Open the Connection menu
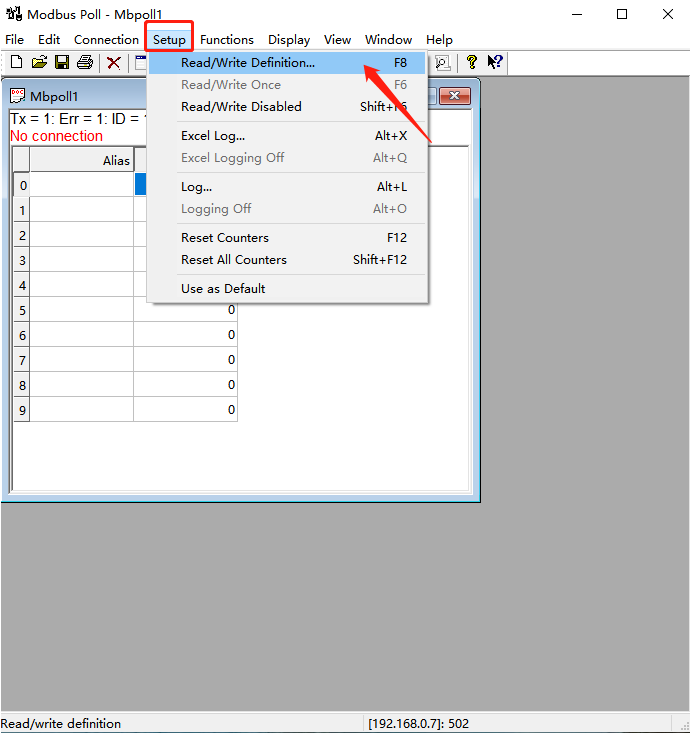The width and height of the screenshot is (694, 733). tap(106, 40)
